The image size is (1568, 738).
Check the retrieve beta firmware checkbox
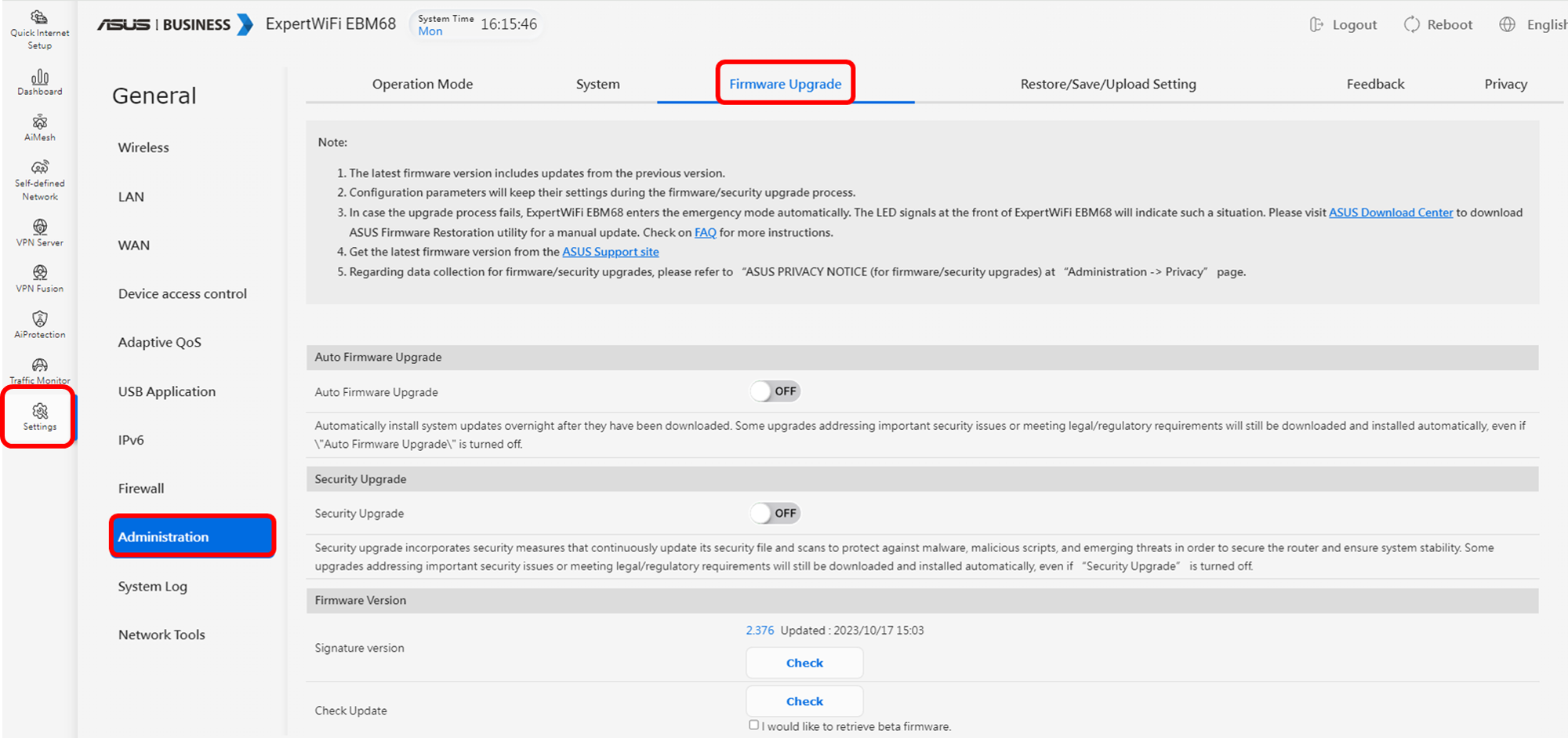coord(753,724)
